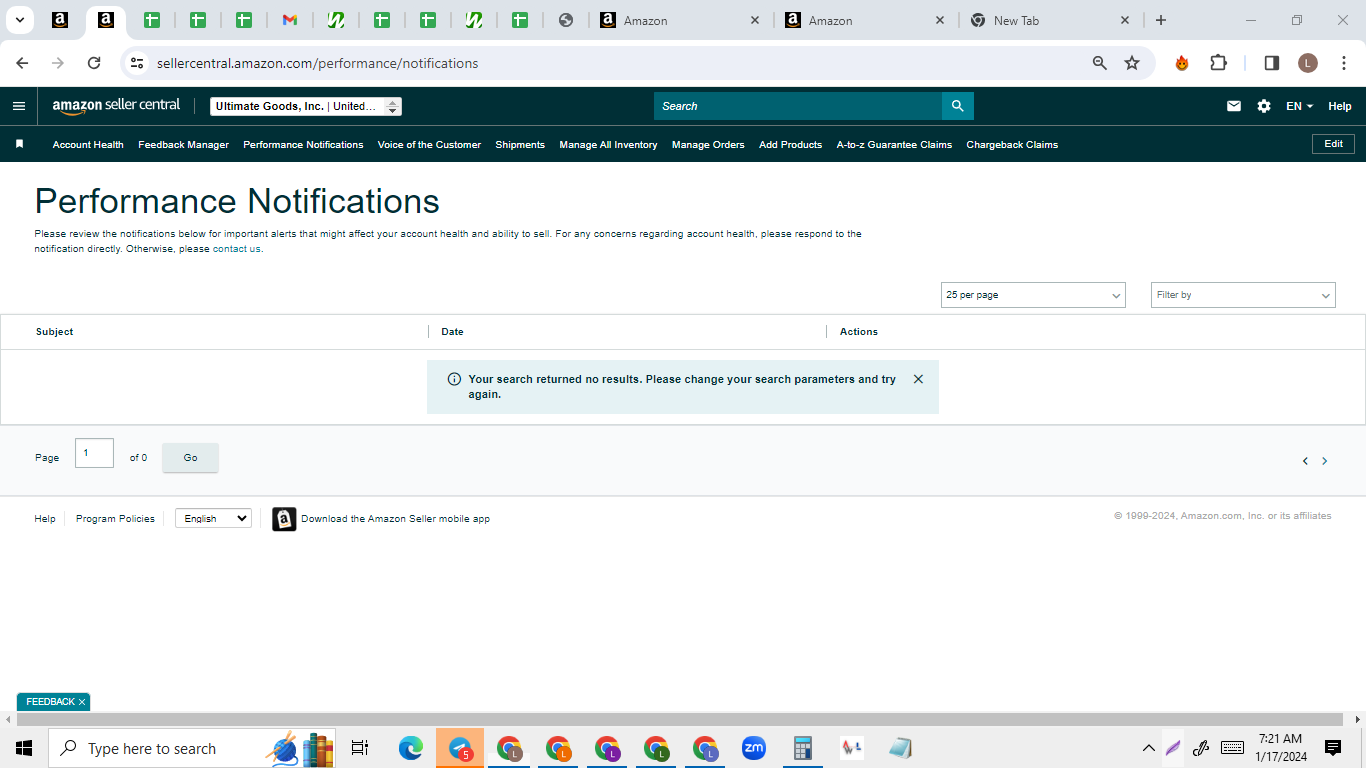
Task: Go to Shipments
Action: tap(520, 145)
